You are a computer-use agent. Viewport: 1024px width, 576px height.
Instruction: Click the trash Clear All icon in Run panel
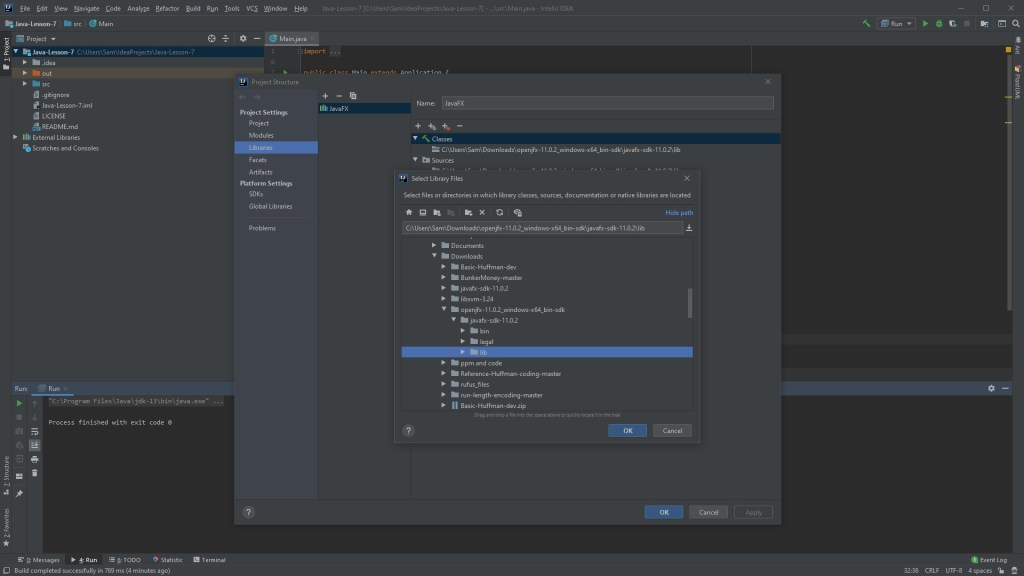pyautogui.click(x=34, y=473)
